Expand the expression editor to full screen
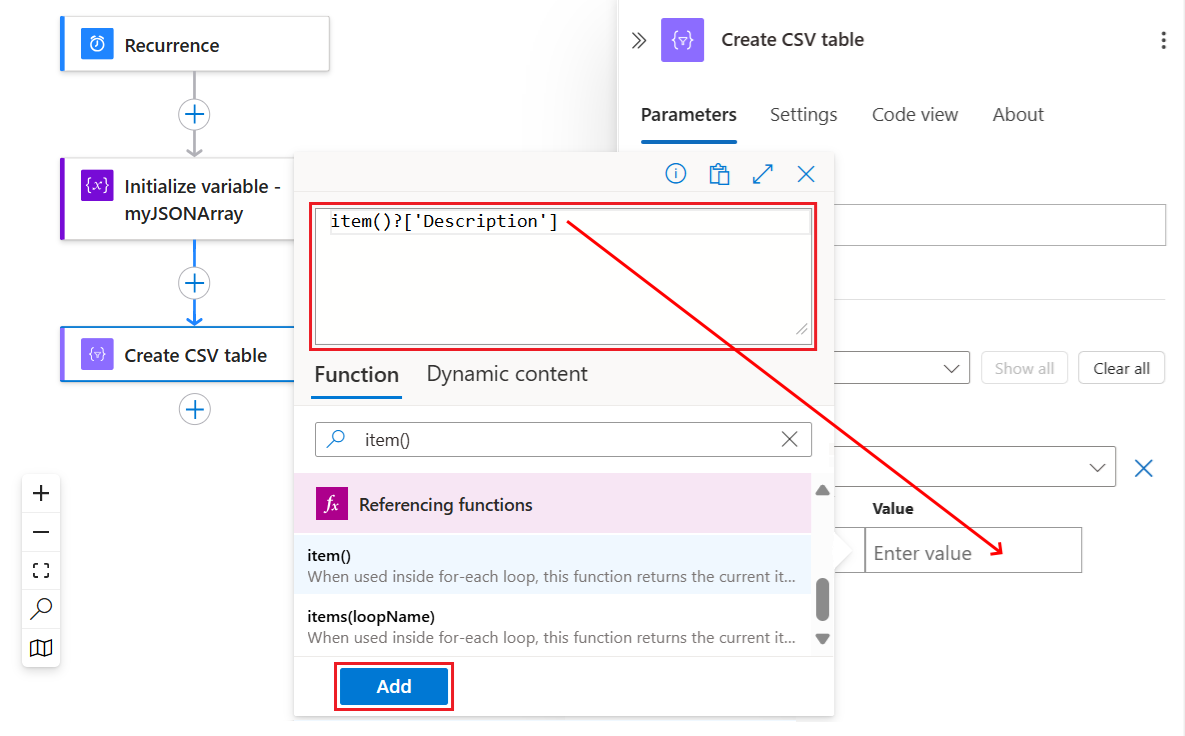Image resolution: width=1185 pixels, height=736 pixels. click(763, 174)
